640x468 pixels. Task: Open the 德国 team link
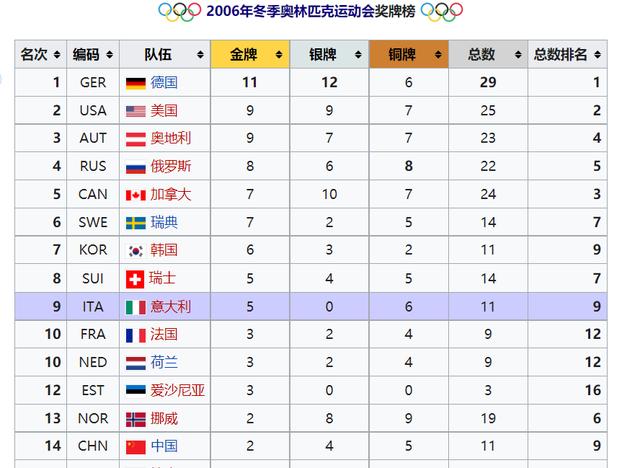coord(164,82)
